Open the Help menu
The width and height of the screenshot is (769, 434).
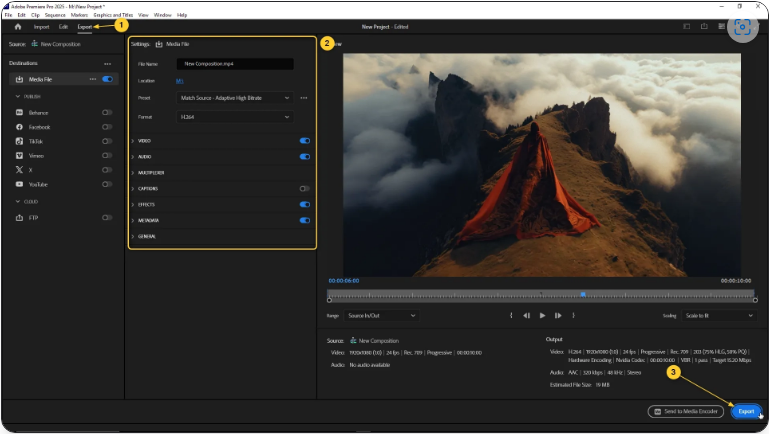[x=182, y=15]
